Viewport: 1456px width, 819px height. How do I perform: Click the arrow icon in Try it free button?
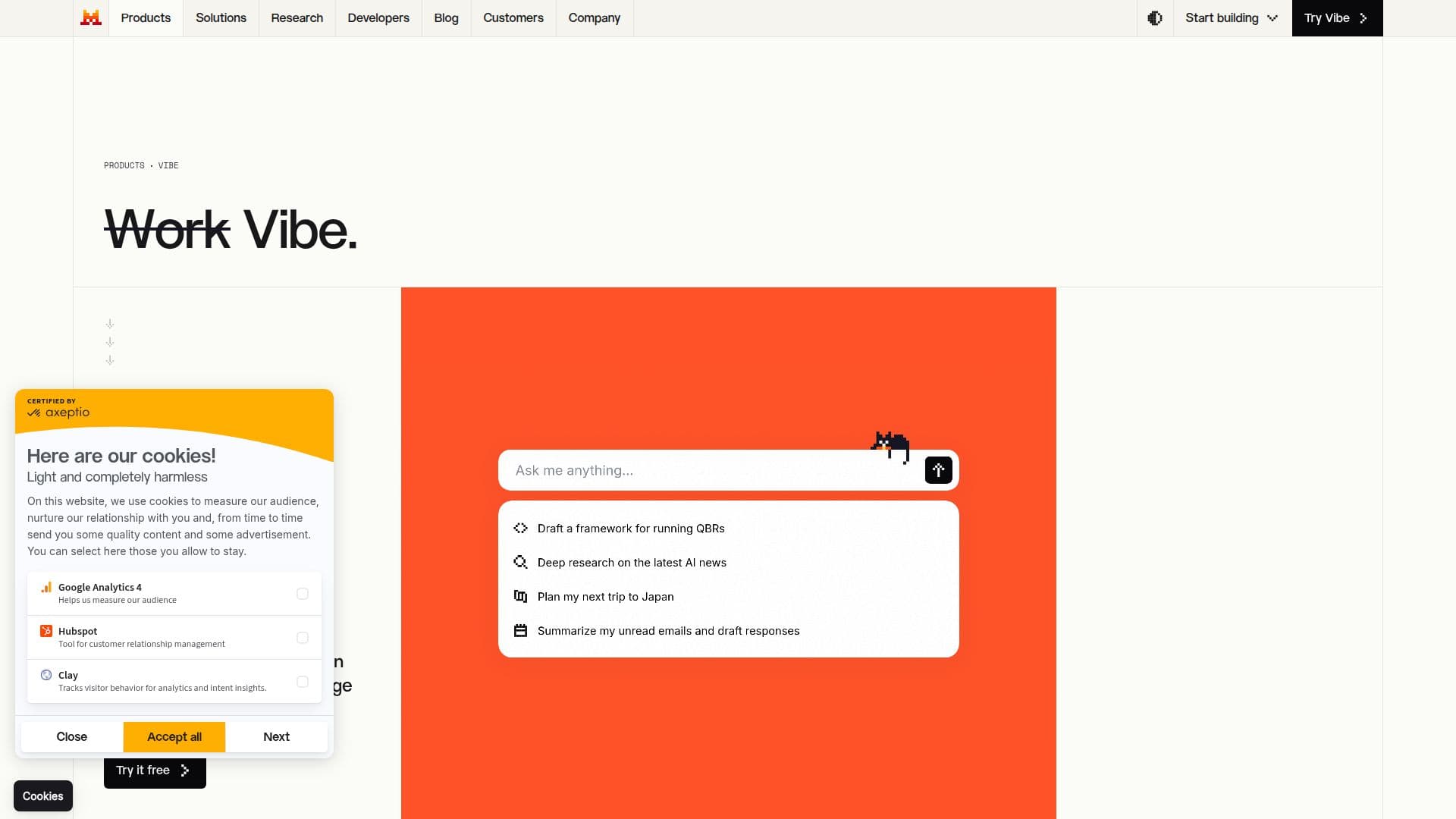pos(184,770)
